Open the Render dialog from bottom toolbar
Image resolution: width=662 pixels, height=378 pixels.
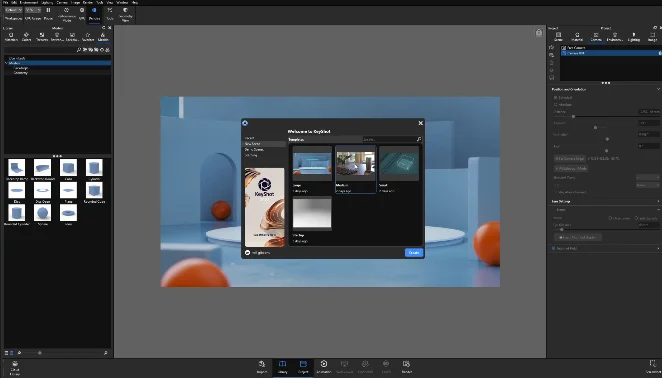coord(407,367)
